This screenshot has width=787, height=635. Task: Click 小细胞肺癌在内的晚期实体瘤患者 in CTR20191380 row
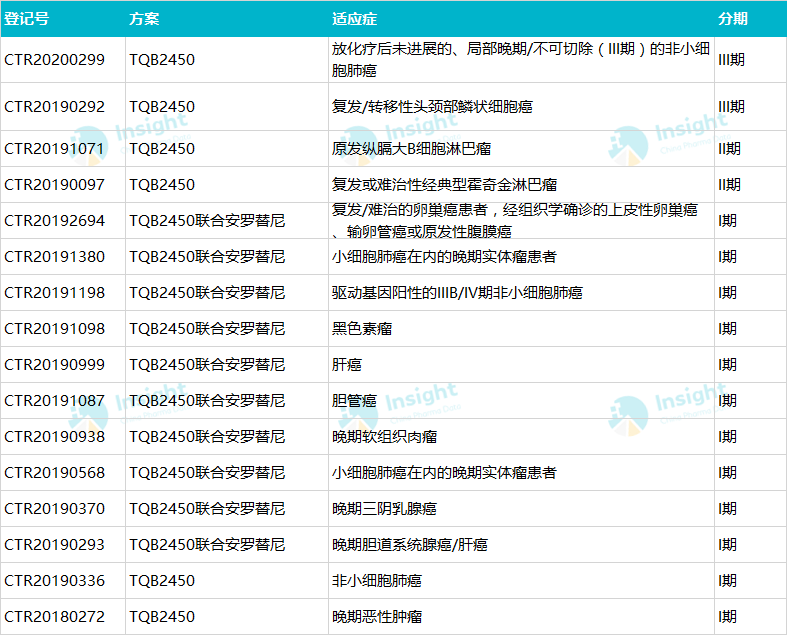coord(444,257)
